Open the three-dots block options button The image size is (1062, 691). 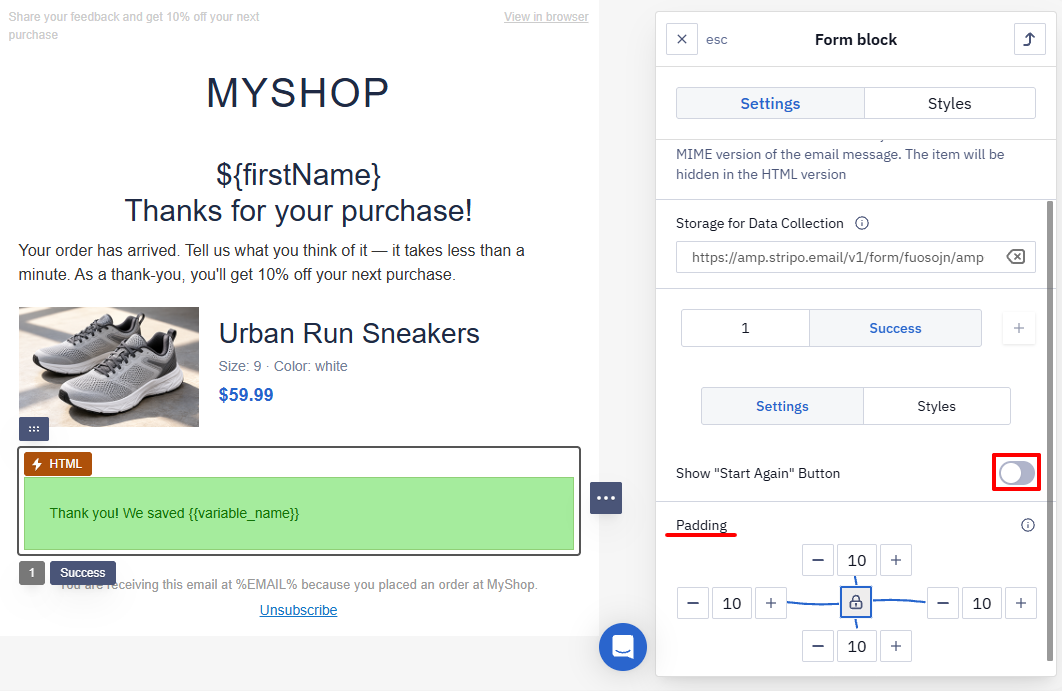(606, 498)
